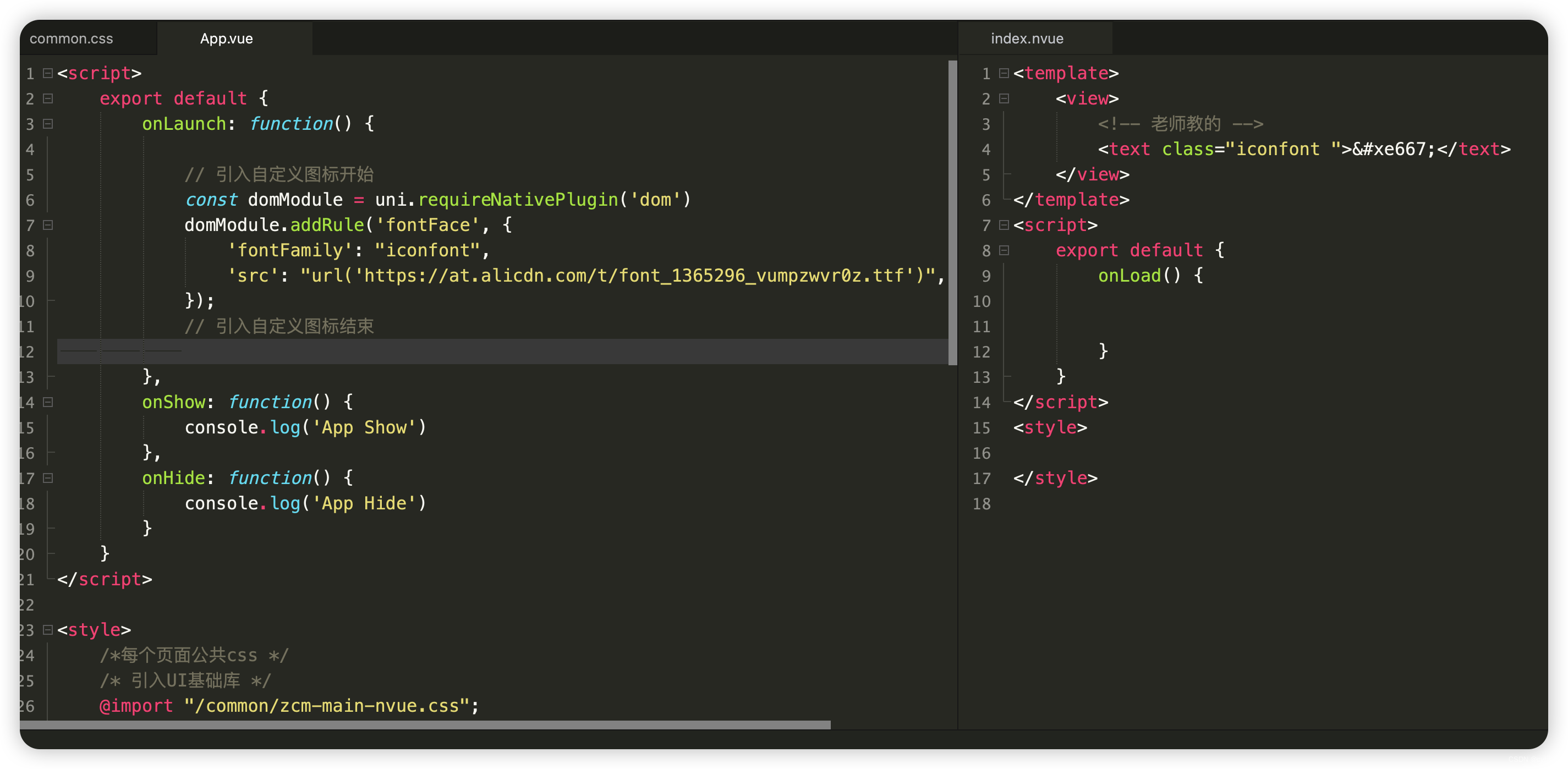Viewport: 1568px width, 769px height.
Task: Click line number 9 in index.nvue gutter
Action: (x=985, y=276)
